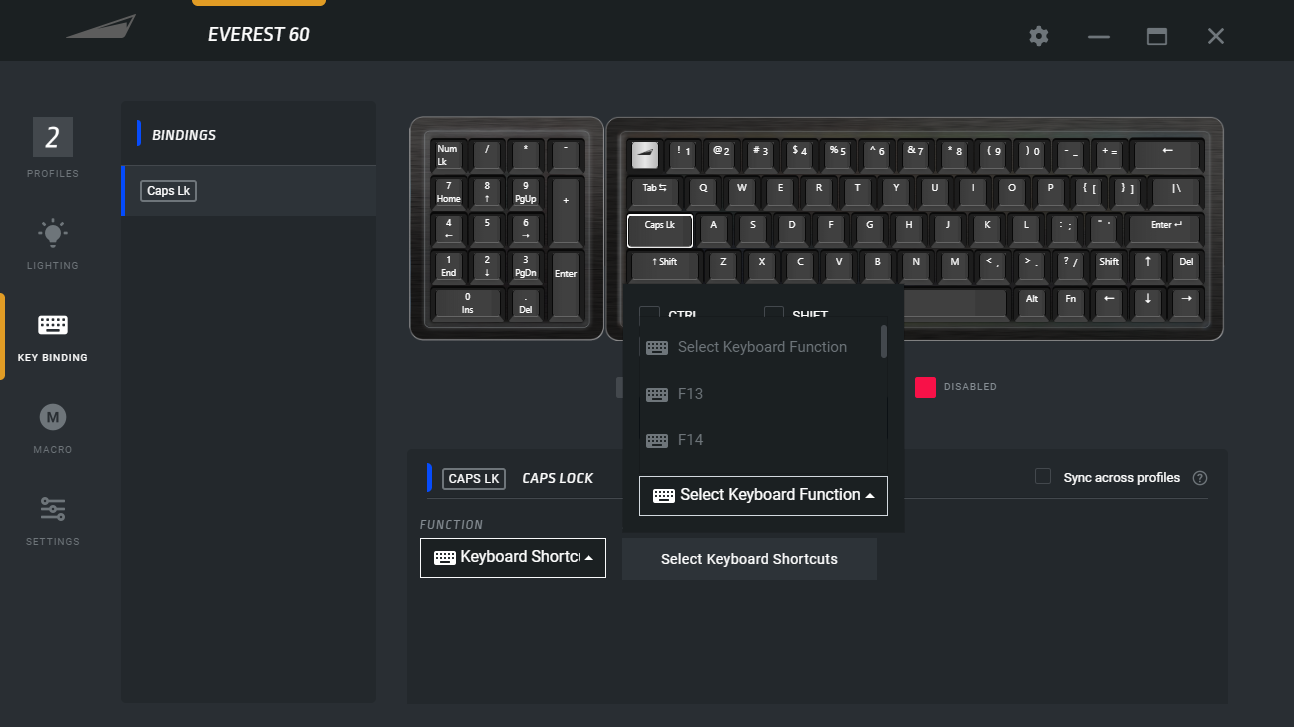
Task: Click the help icon beside Sync across profiles
Action: point(1200,478)
